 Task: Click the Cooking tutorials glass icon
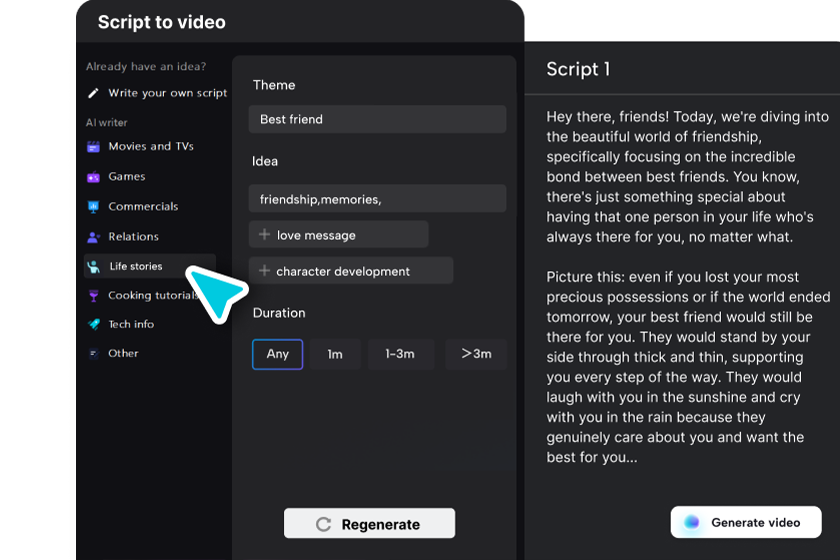(x=94, y=296)
